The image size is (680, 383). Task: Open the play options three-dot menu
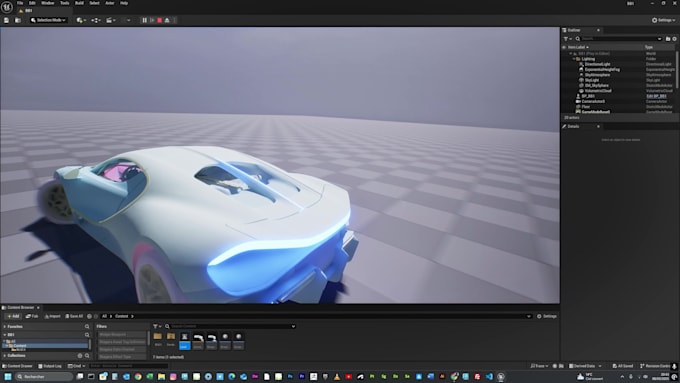click(x=175, y=20)
